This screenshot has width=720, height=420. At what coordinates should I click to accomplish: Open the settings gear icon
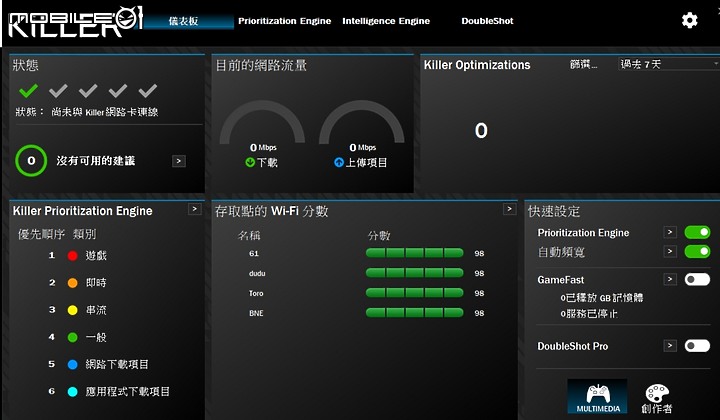689,20
